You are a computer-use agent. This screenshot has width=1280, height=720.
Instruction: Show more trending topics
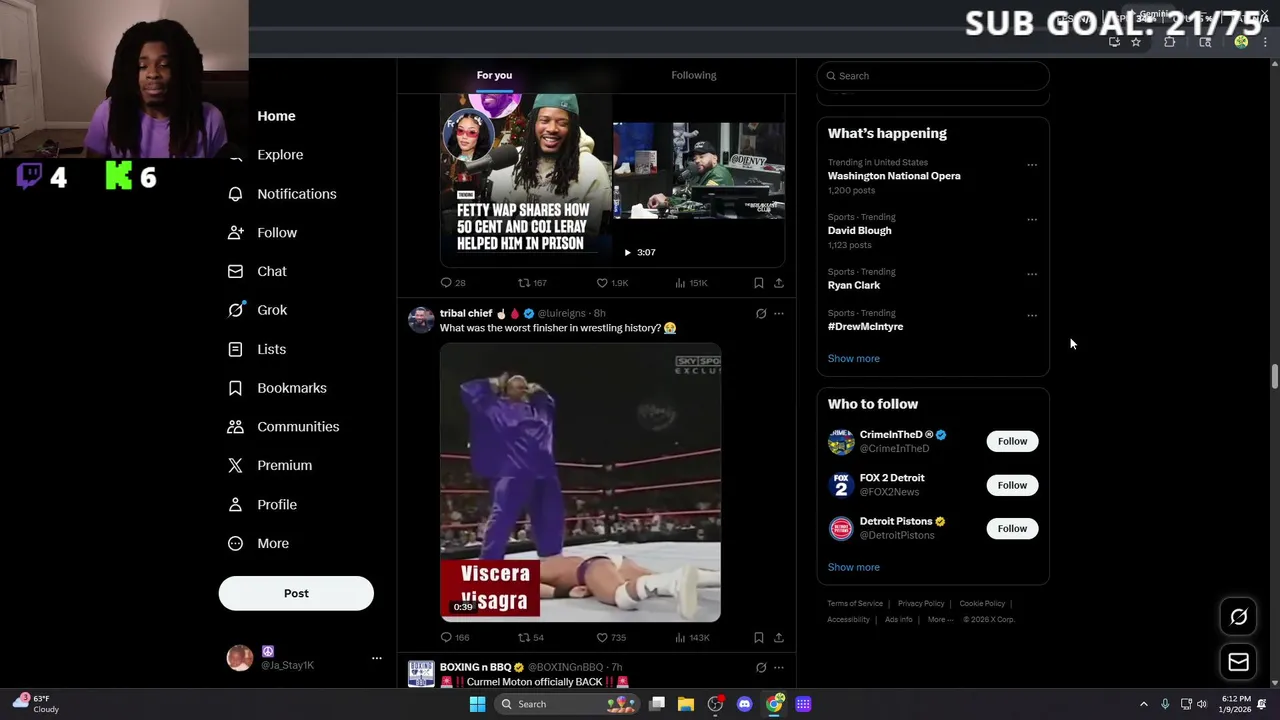[x=854, y=358]
